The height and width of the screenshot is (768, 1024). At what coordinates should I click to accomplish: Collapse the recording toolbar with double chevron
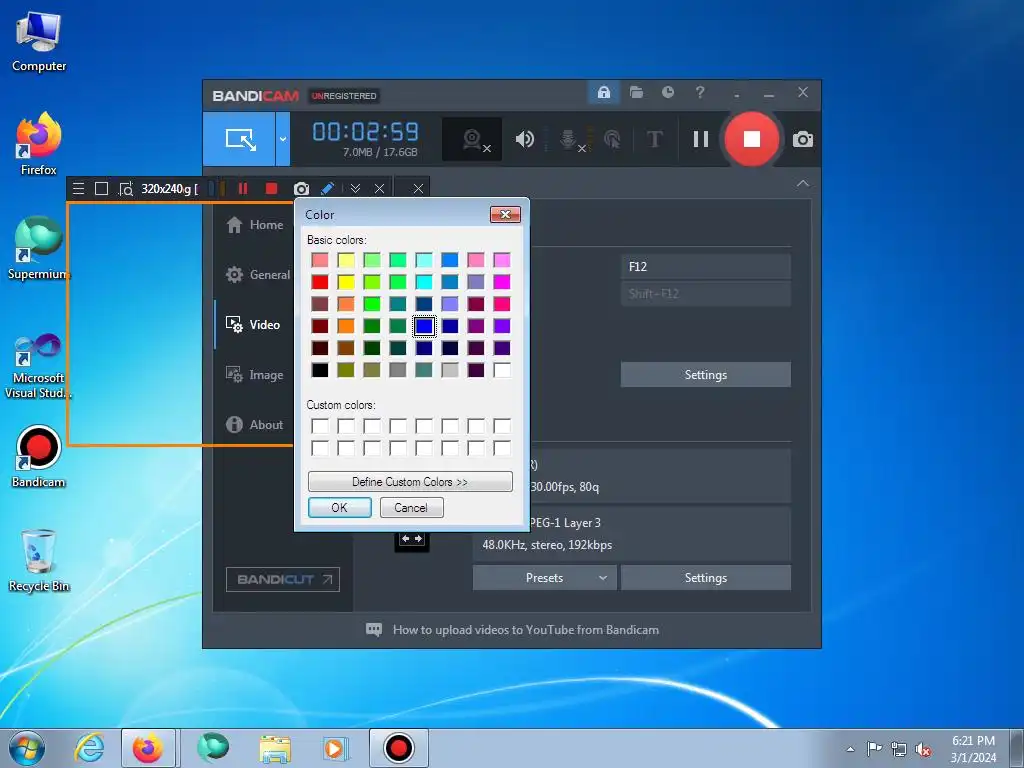[355, 189]
